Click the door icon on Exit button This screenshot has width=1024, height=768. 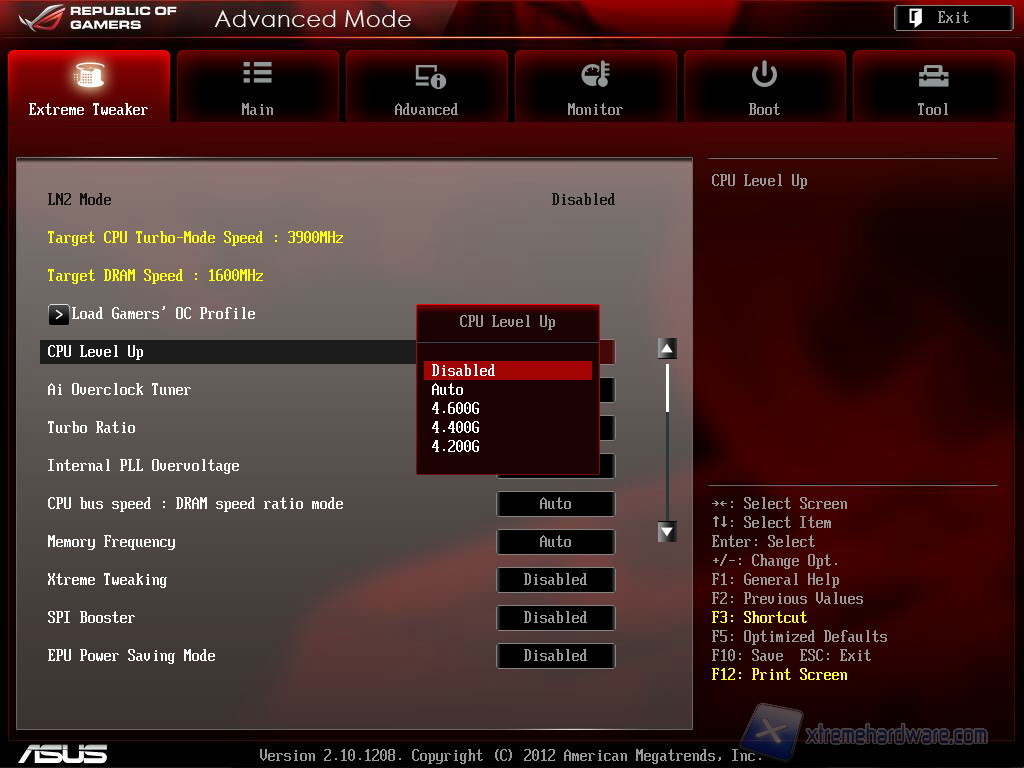pyautogui.click(x=915, y=18)
